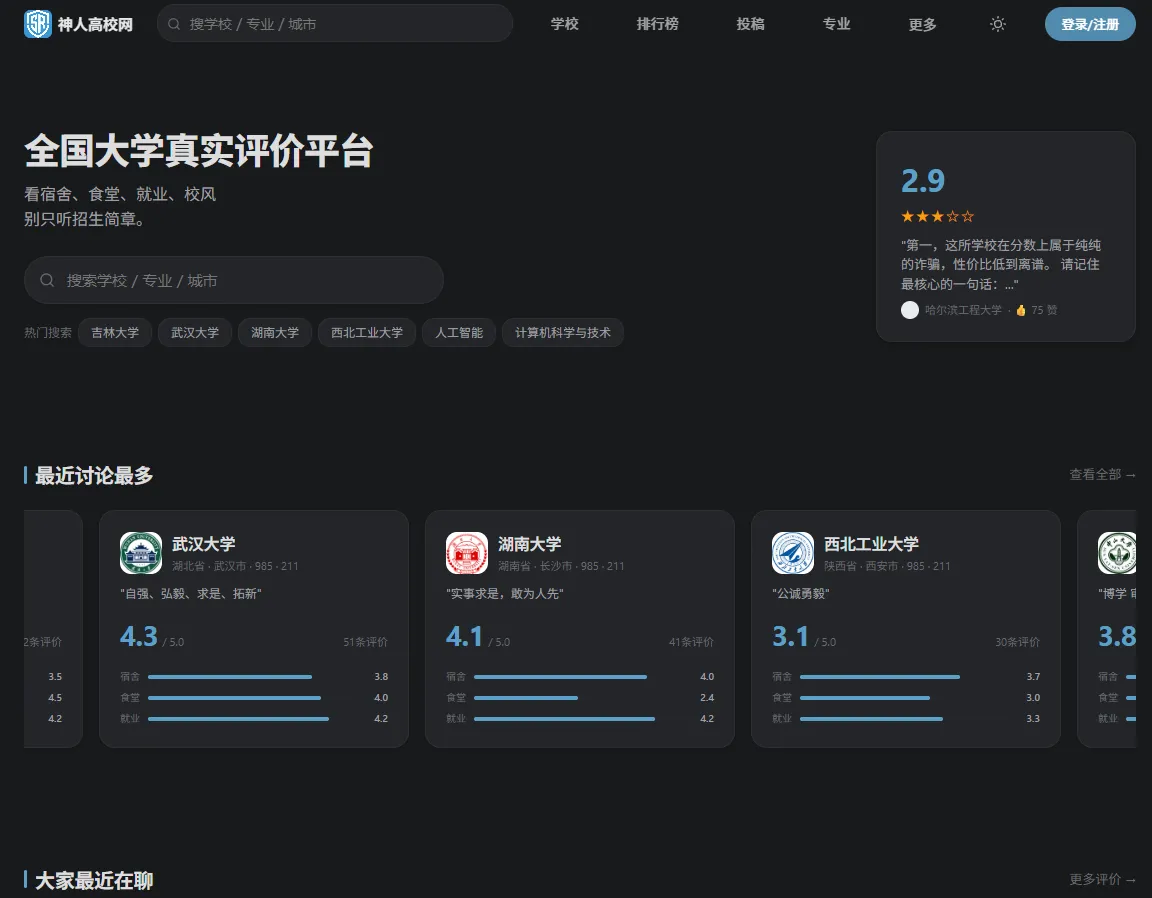
Task: Click 41条评价 on 湖南大学 card
Action: click(x=691, y=642)
